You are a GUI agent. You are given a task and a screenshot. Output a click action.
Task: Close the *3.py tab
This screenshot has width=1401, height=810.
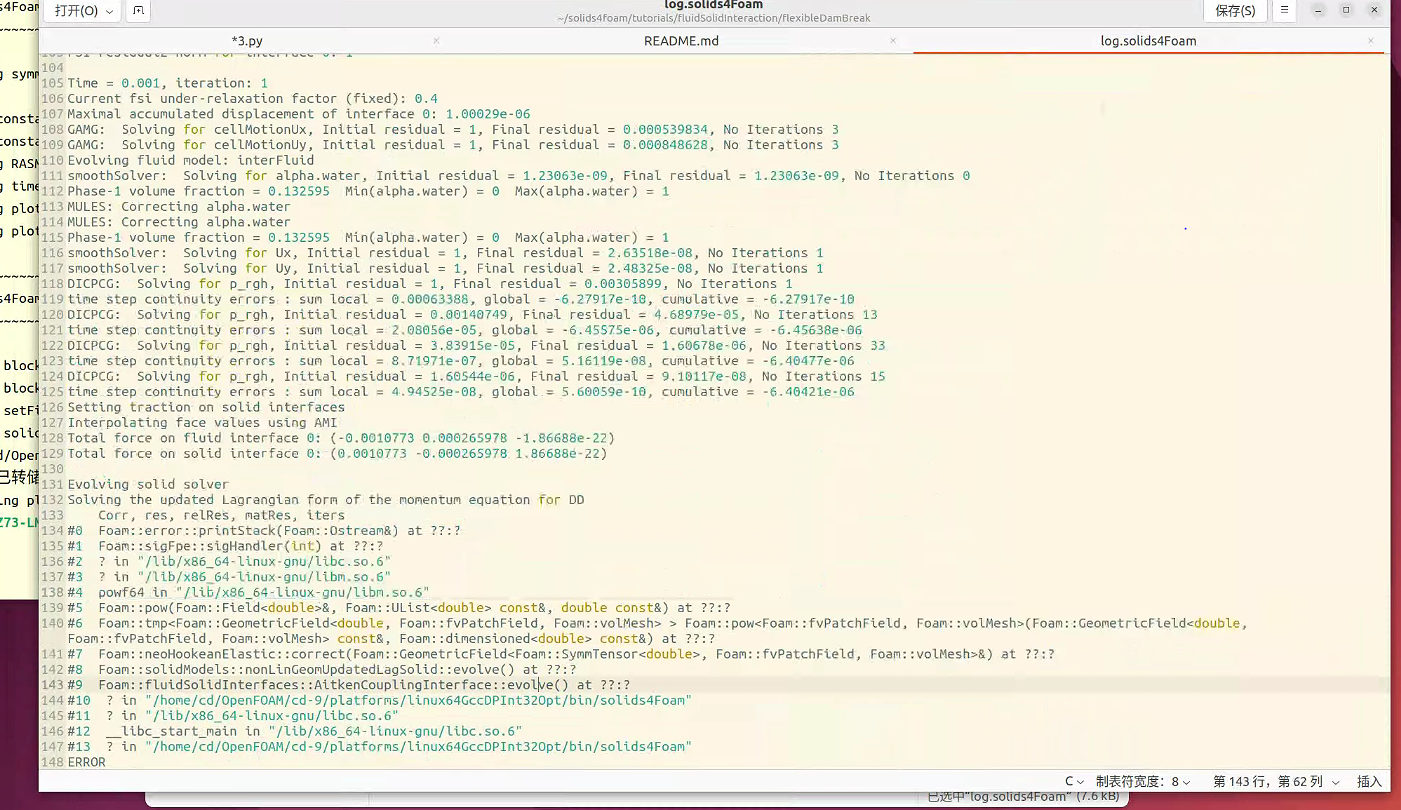[x=436, y=41]
